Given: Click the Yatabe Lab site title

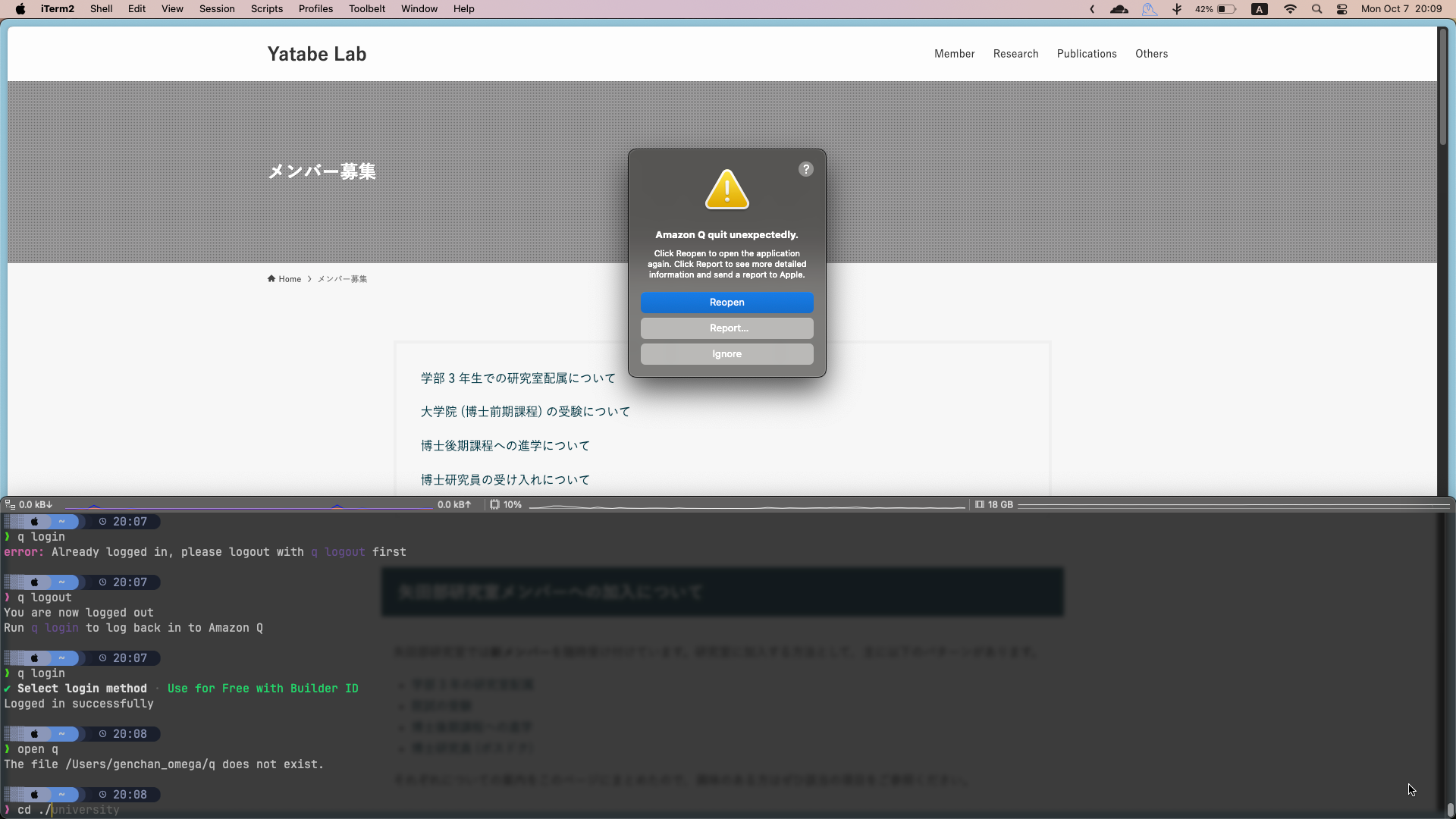Looking at the screenshot, I should point(317,54).
